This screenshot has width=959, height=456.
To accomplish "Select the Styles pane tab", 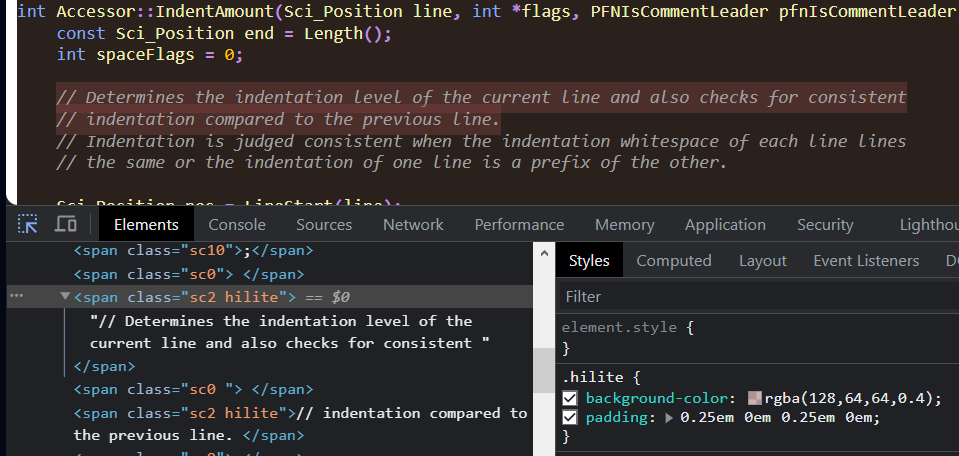I will click(x=589, y=261).
